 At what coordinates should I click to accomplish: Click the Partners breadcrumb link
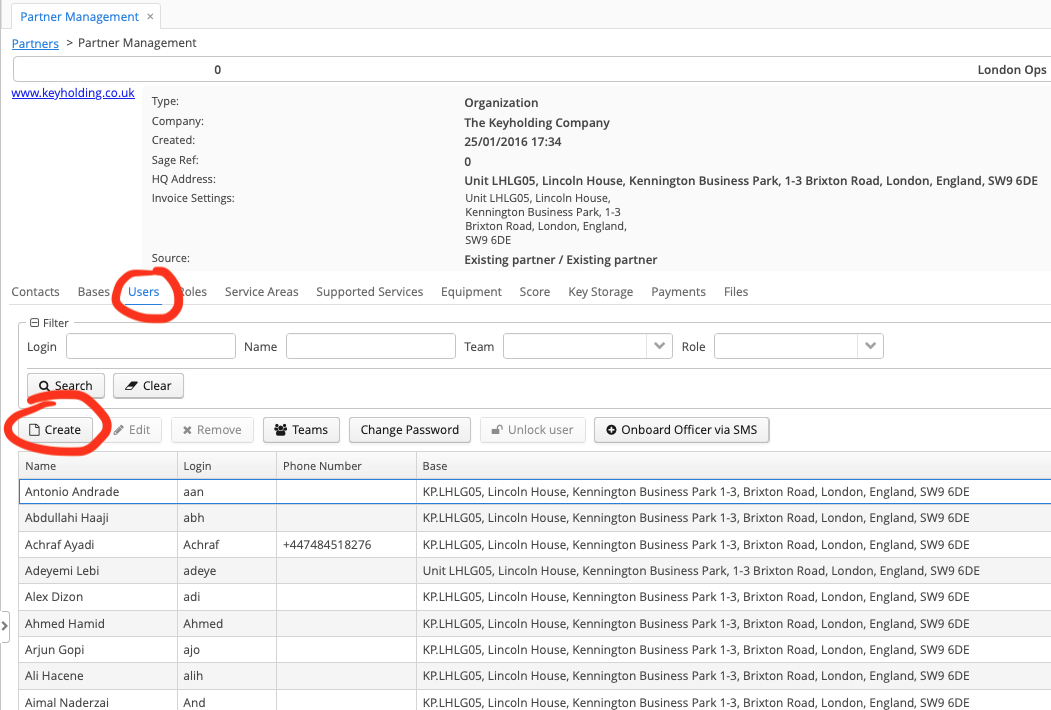click(x=35, y=43)
